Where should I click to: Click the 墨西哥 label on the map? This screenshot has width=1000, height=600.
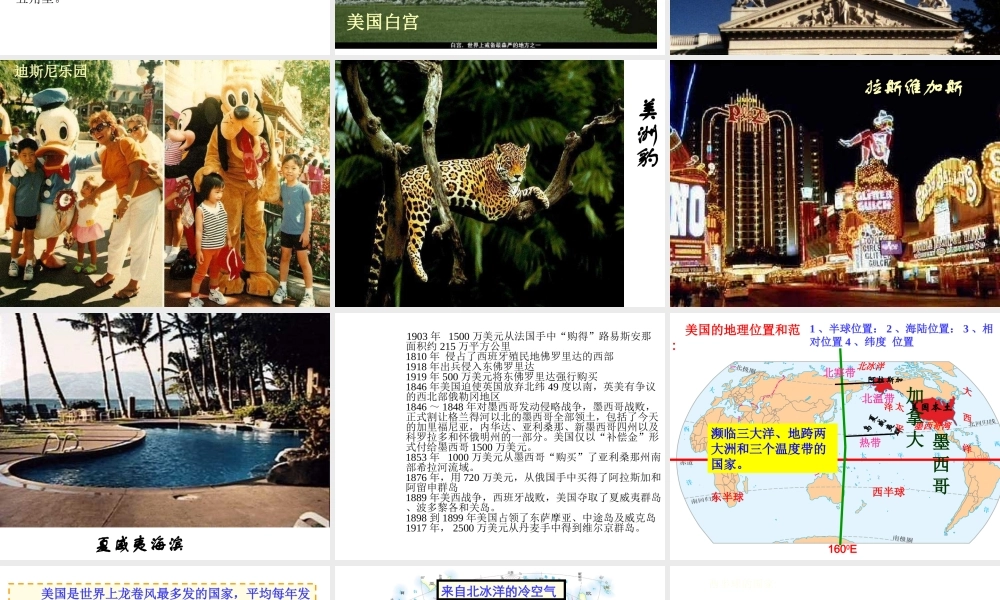941,464
